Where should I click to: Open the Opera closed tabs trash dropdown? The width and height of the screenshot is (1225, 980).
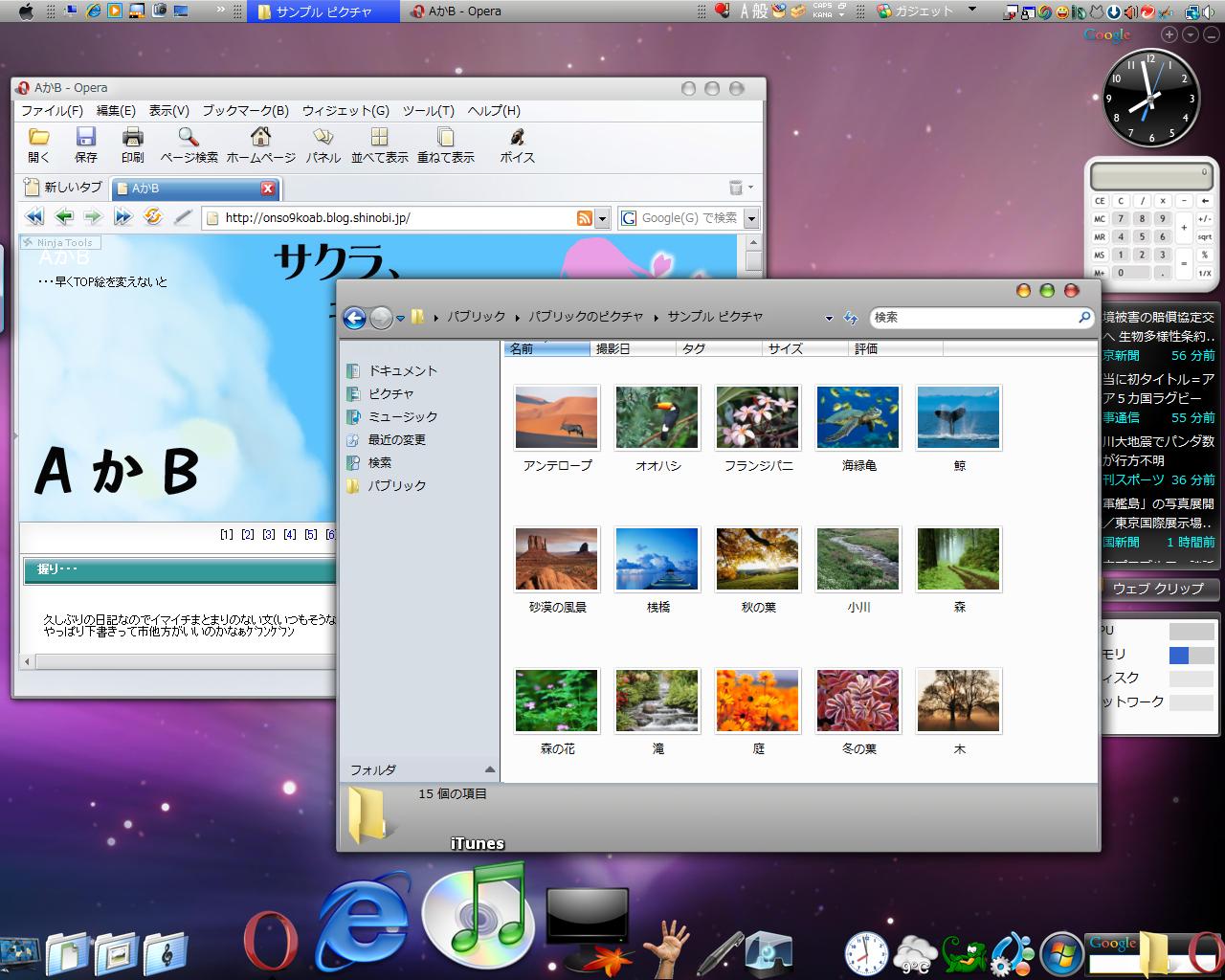click(740, 188)
